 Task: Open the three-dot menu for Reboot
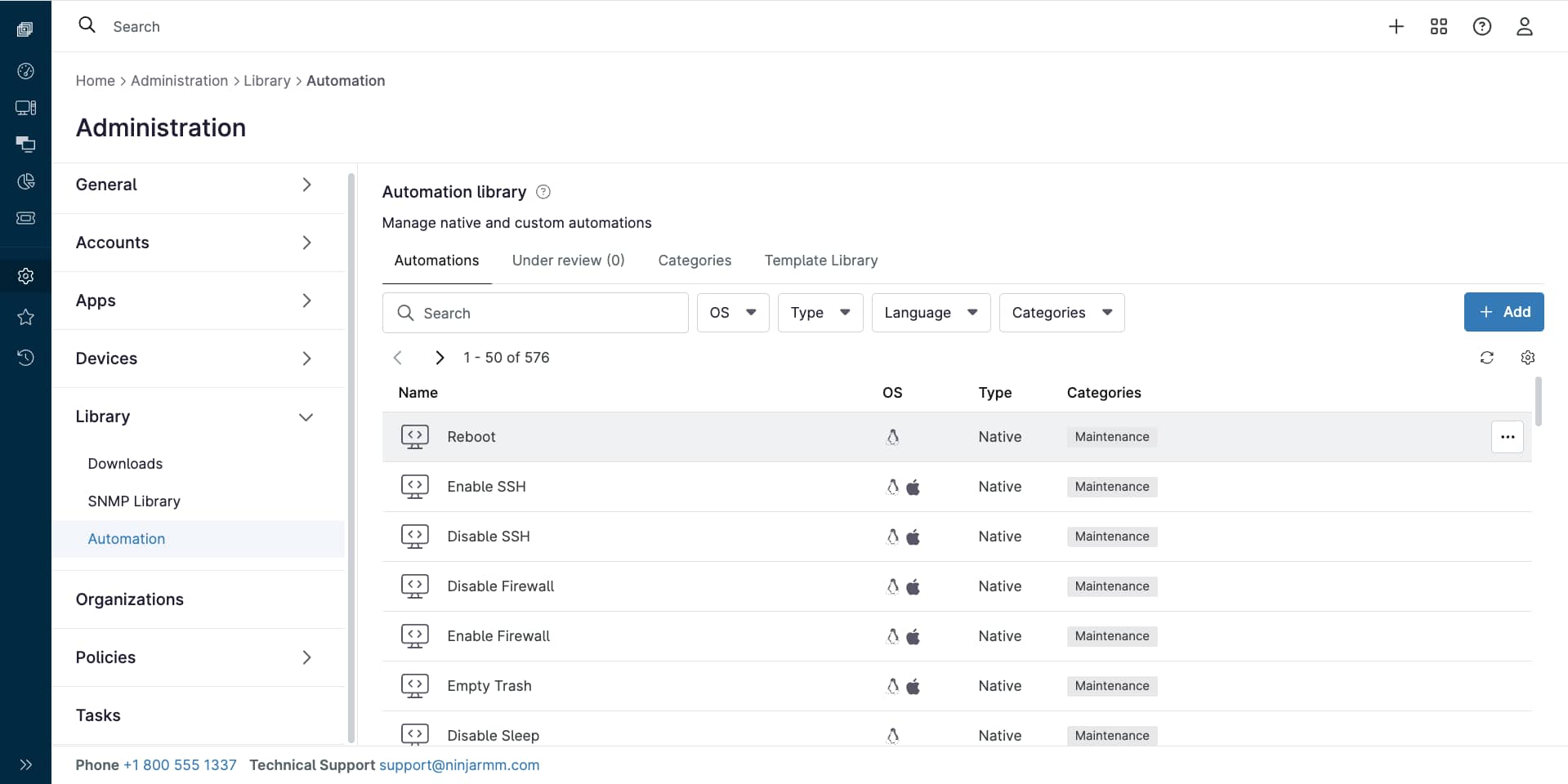1508,437
